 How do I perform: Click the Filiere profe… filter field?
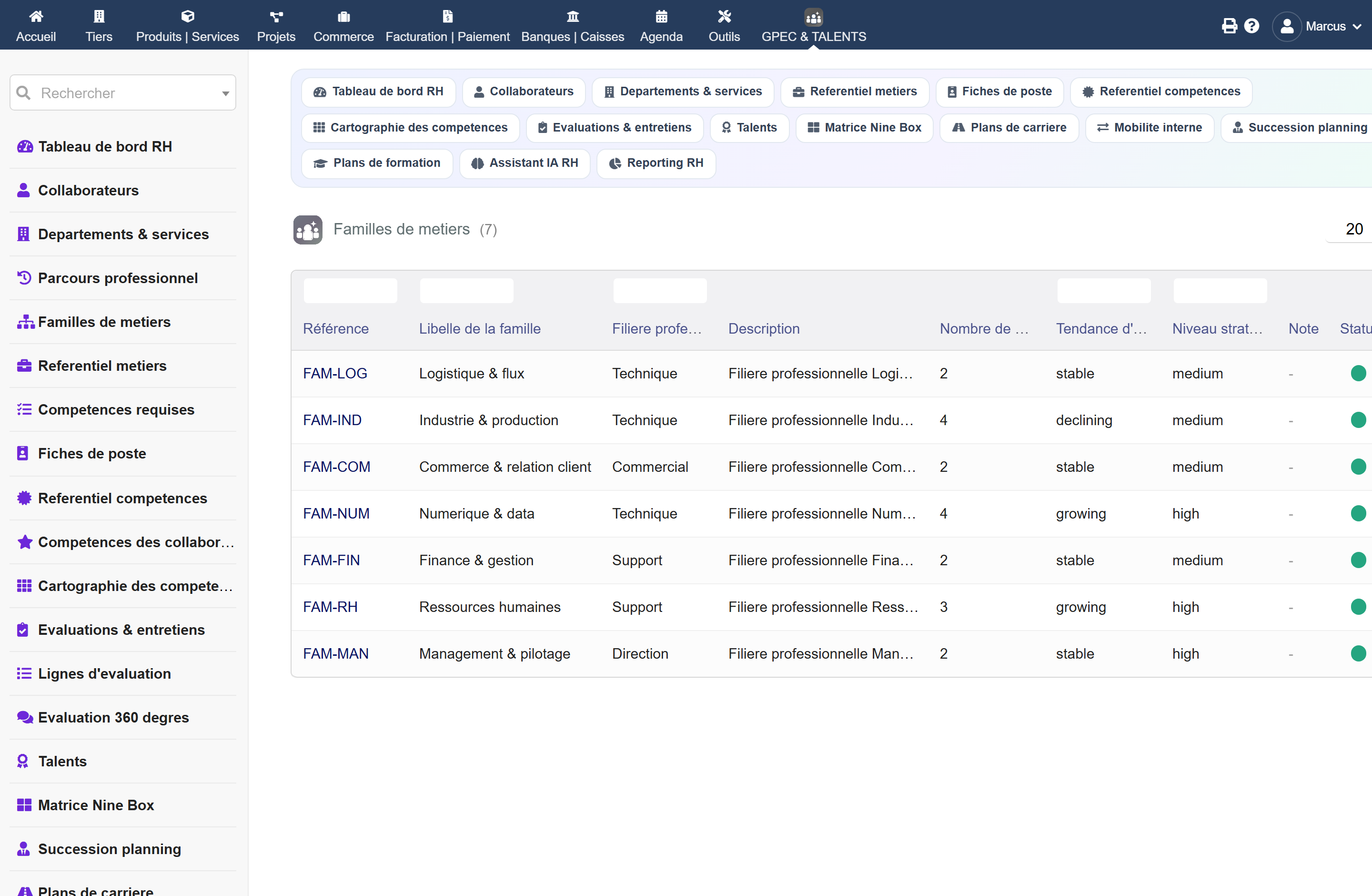tap(659, 291)
